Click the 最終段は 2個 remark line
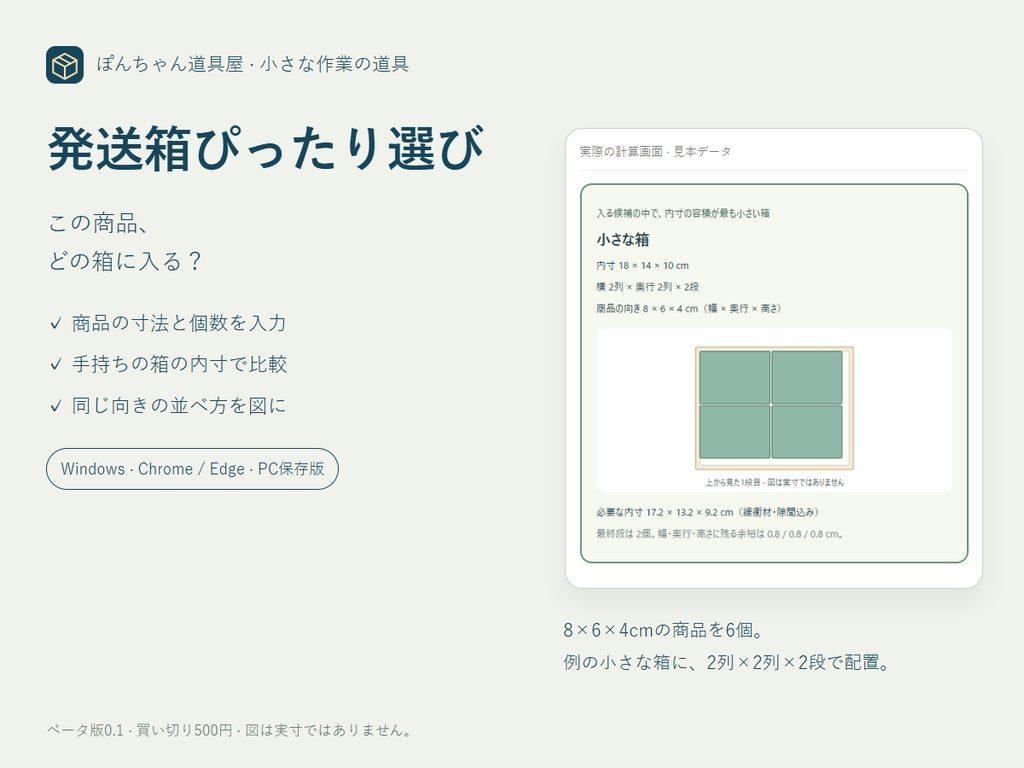Viewport: 1024px width, 768px height. [x=720, y=534]
